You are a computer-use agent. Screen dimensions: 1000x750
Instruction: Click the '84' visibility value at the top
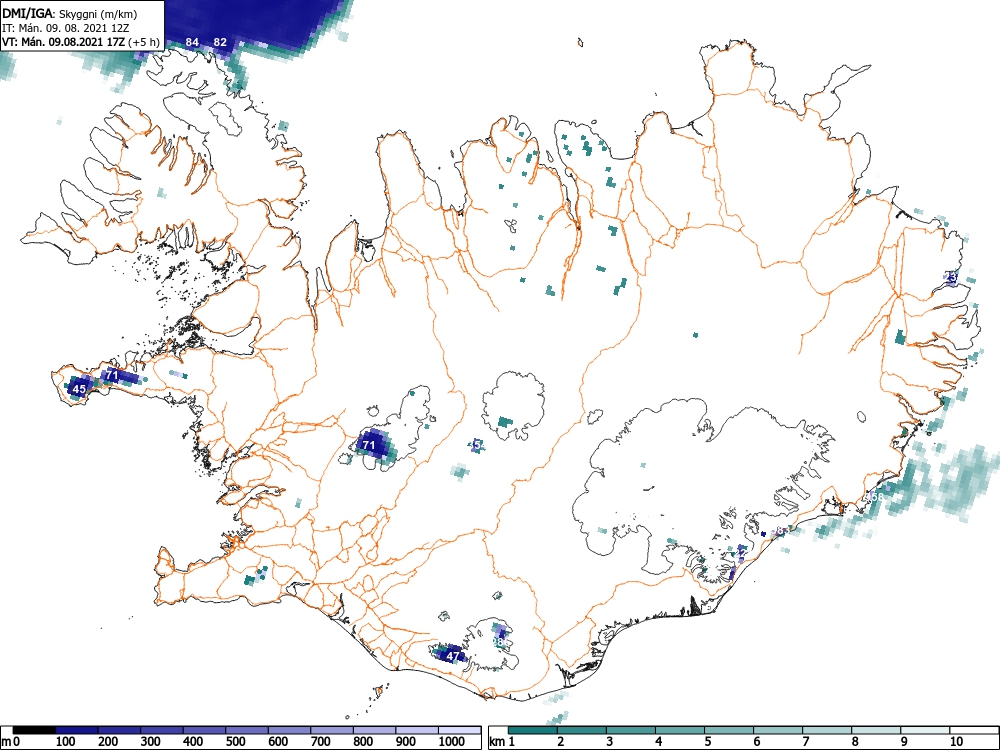(192, 42)
